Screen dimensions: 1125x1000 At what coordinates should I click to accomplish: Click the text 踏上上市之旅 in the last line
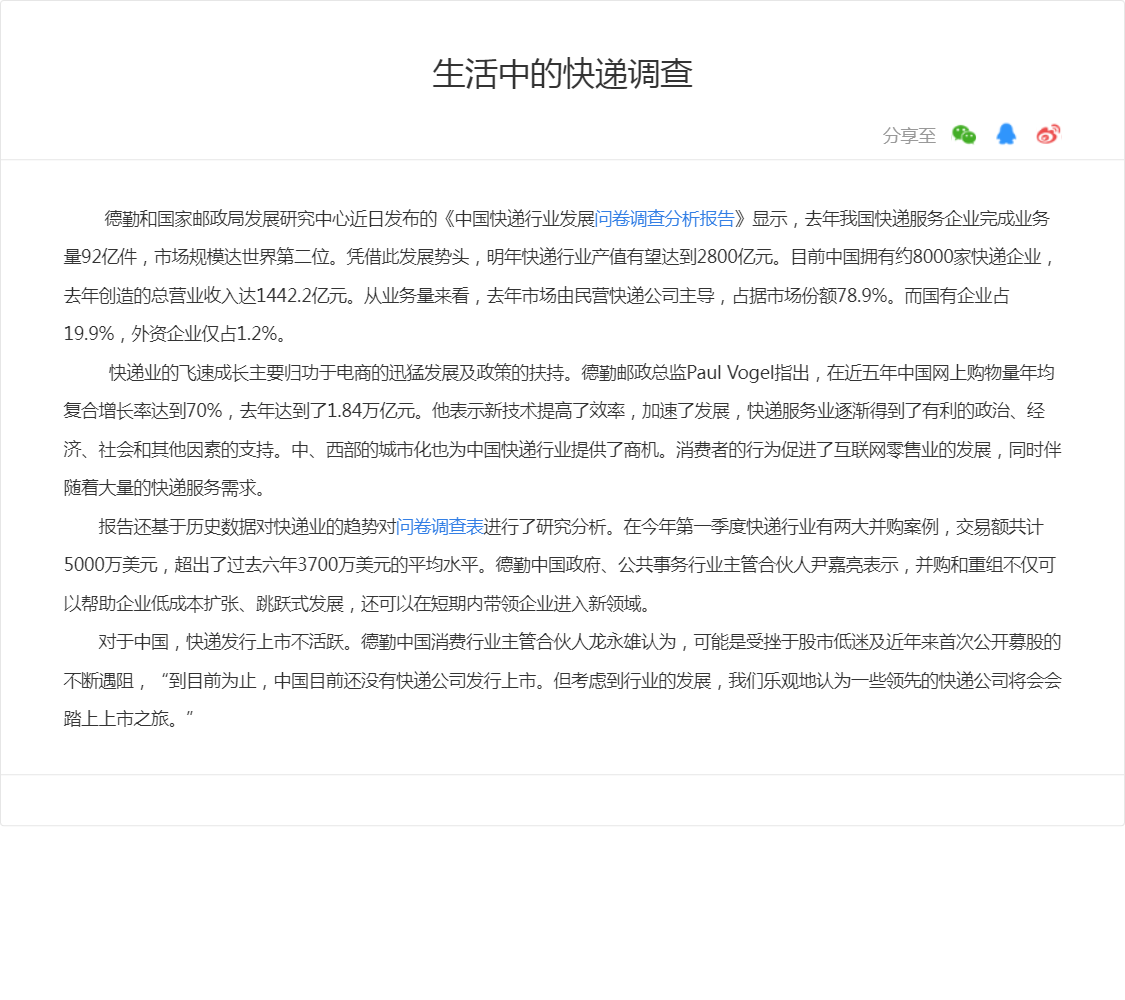coord(116,719)
